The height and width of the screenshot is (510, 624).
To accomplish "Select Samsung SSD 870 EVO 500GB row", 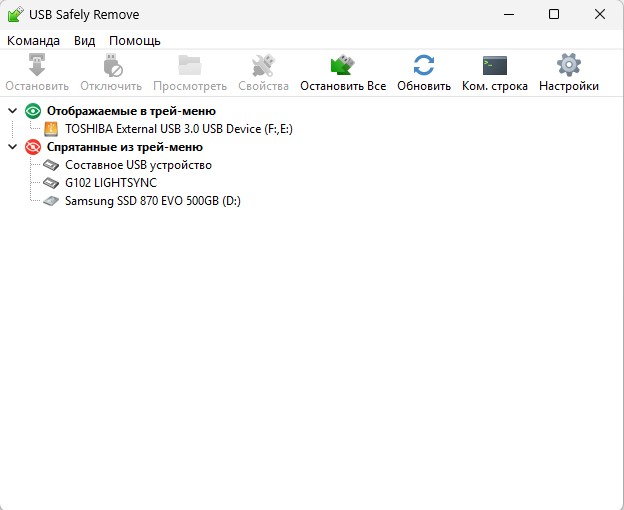I will click(153, 200).
